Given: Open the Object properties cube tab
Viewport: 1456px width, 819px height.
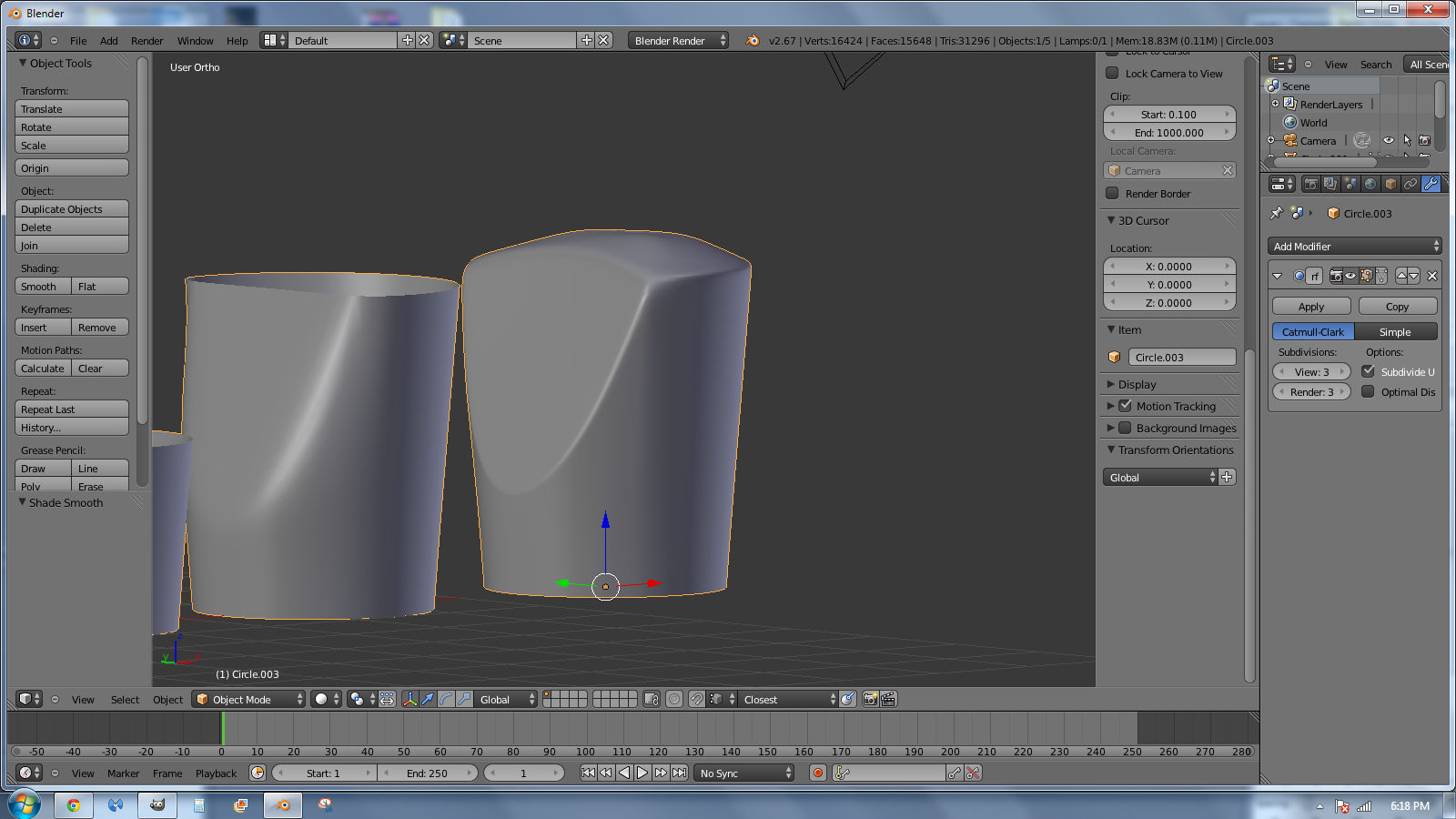Looking at the screenshot, I should pyautogui.click(x=1390, y=184).
